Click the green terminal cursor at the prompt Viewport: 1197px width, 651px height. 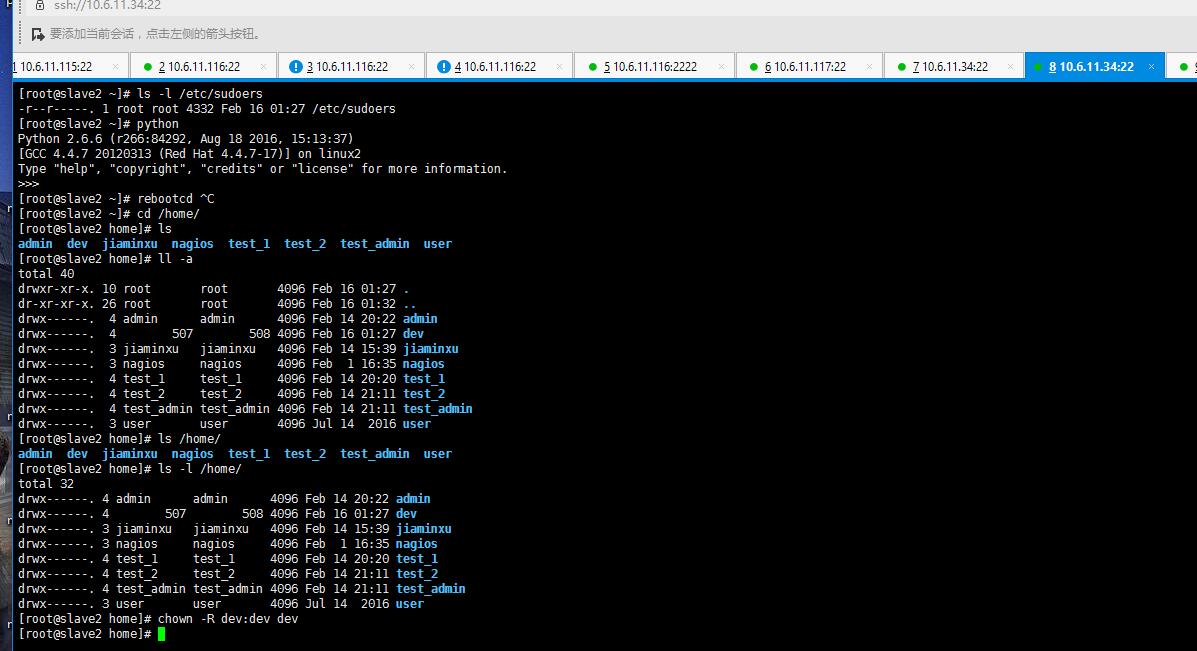click(161, 633)
